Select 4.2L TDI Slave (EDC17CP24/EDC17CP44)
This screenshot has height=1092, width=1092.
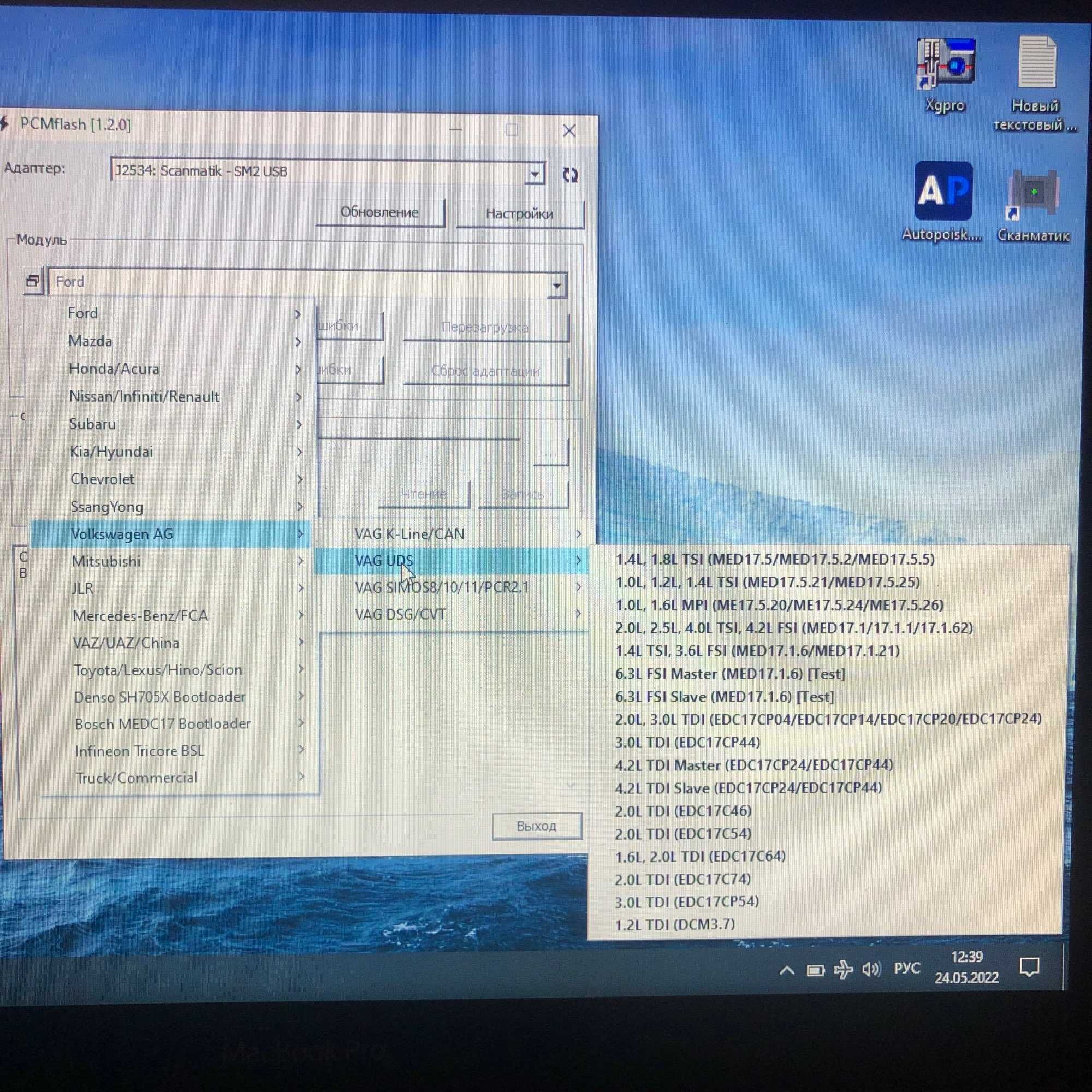point(749,787)
